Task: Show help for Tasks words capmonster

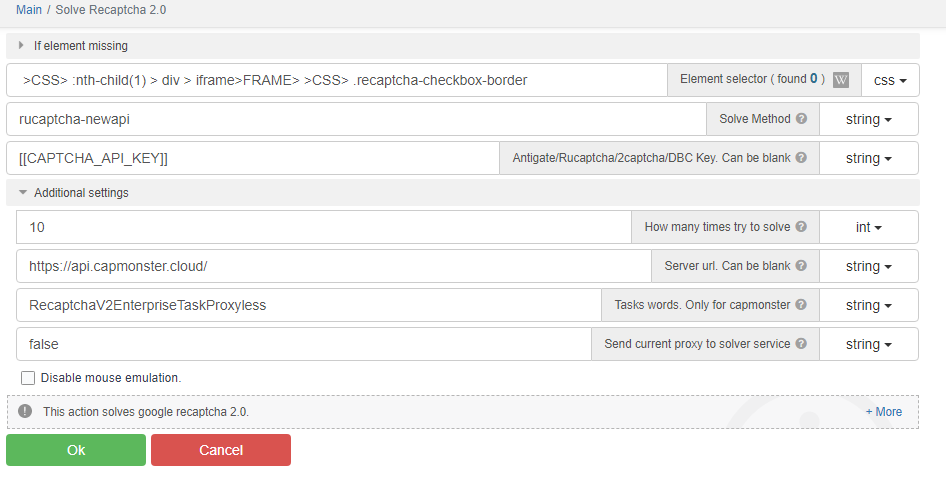Action: pos(801,304)
